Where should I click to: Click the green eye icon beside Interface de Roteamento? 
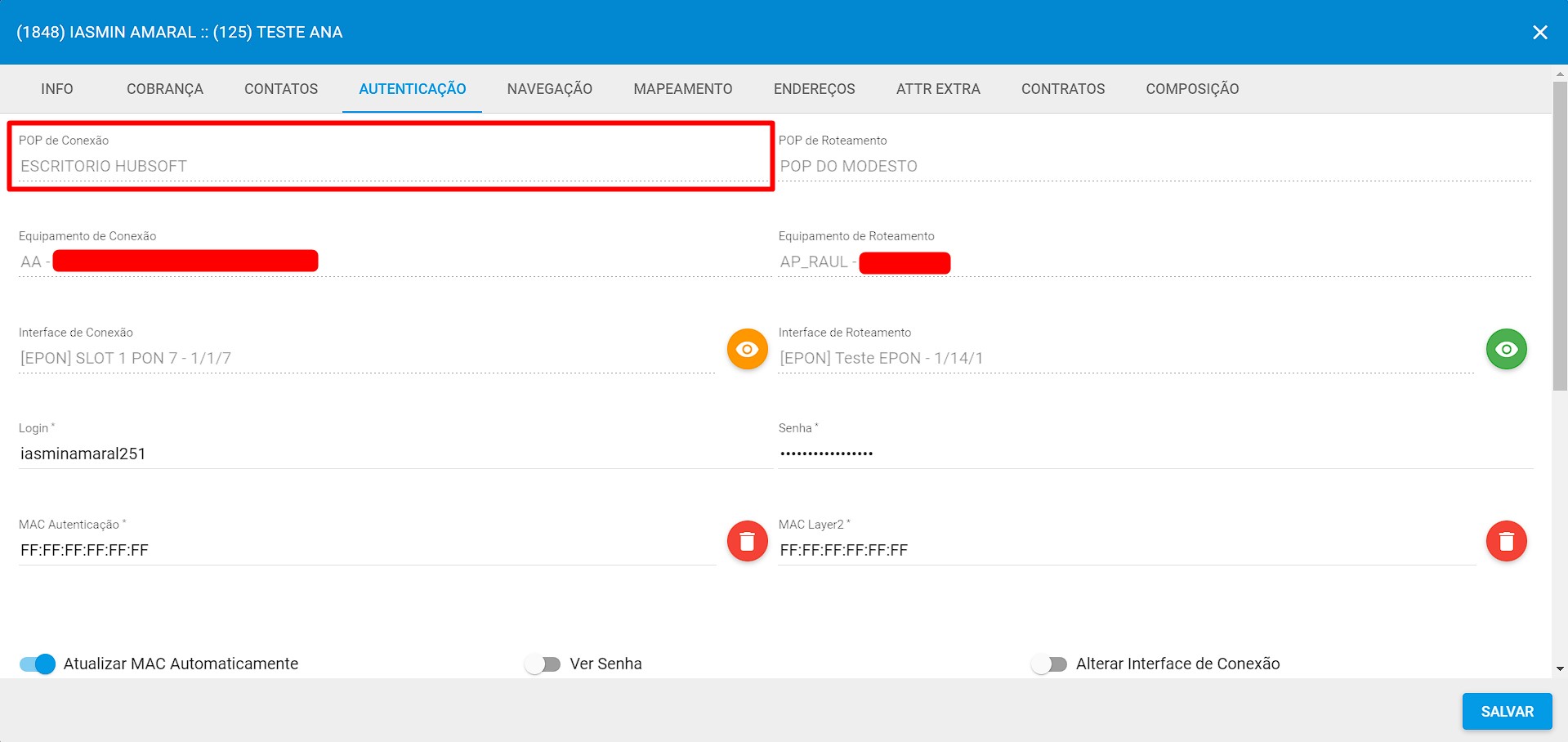(x=1506, y=350)
